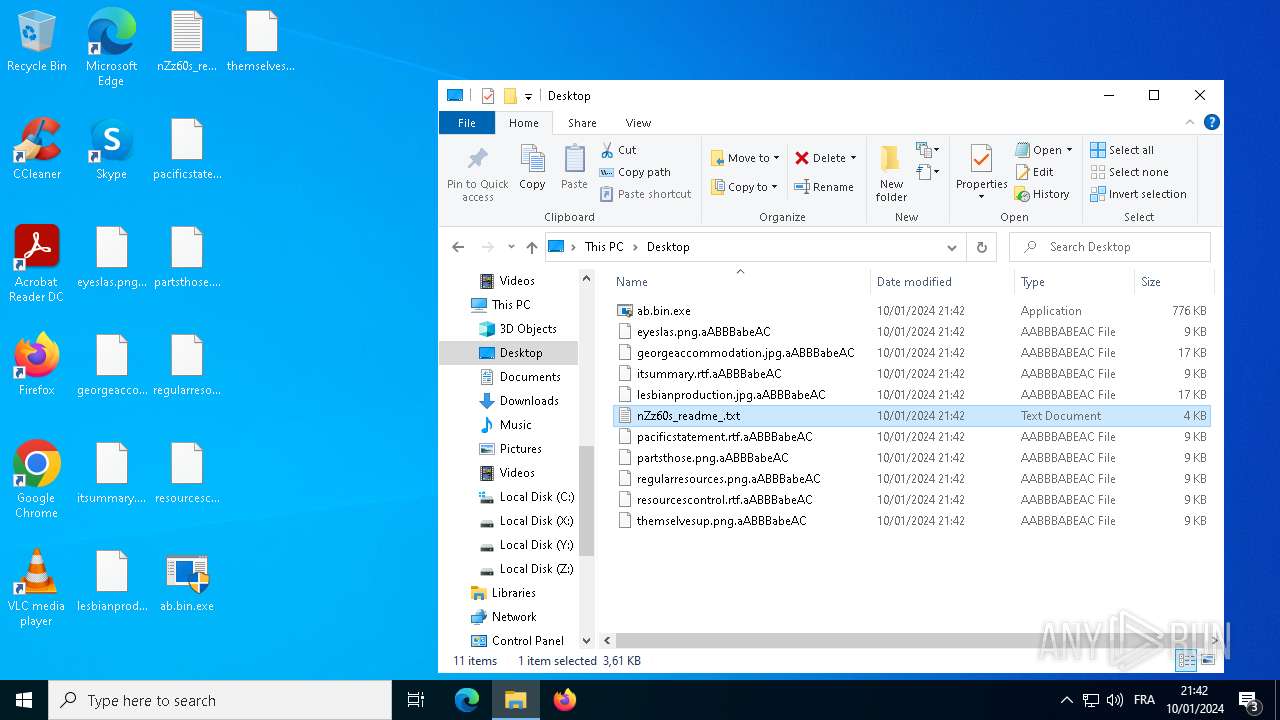
Task: Click the Acrobat Reader DC desktop icon
Action: coord(37,264)
